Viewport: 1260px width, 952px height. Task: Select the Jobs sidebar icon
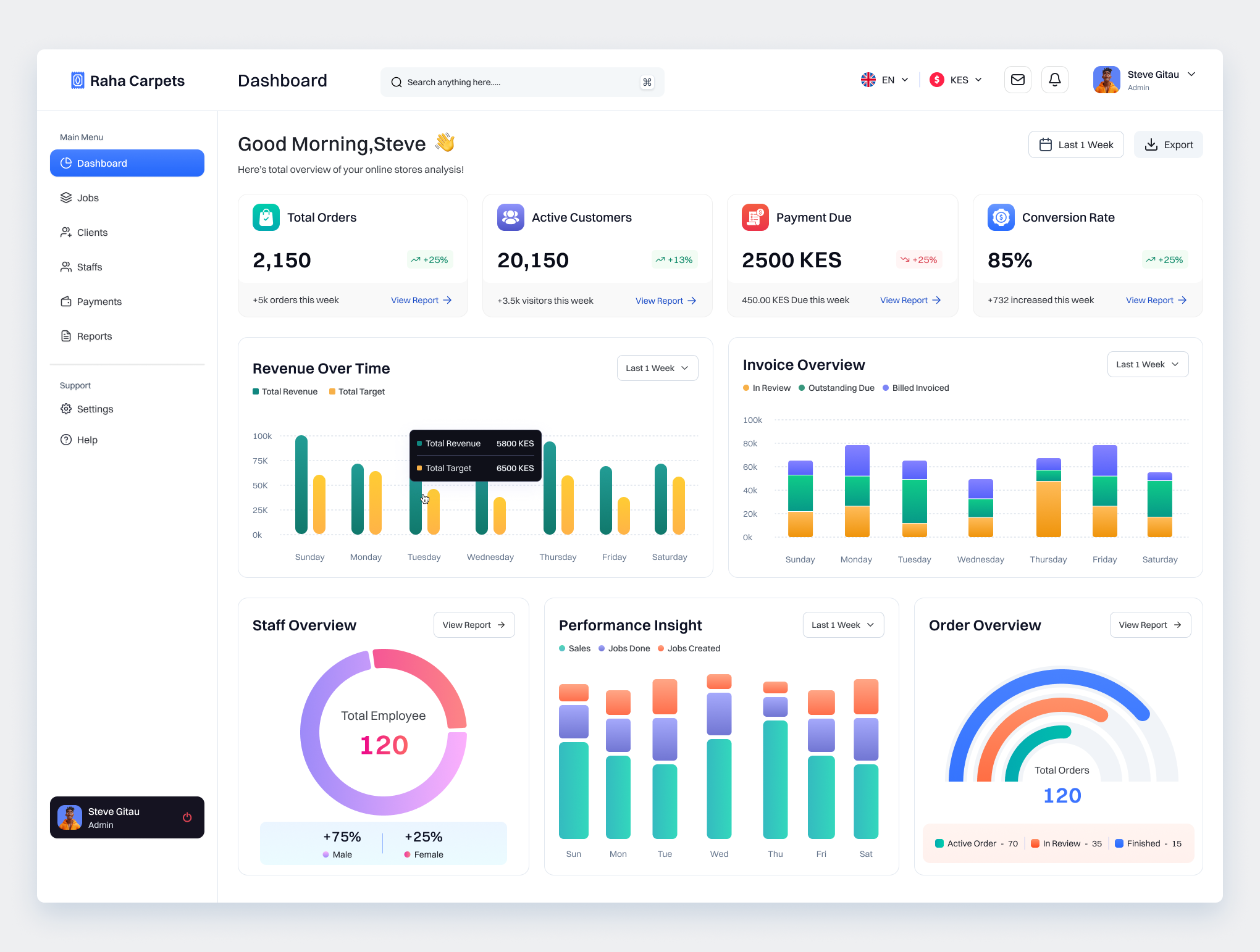(67, 198)
